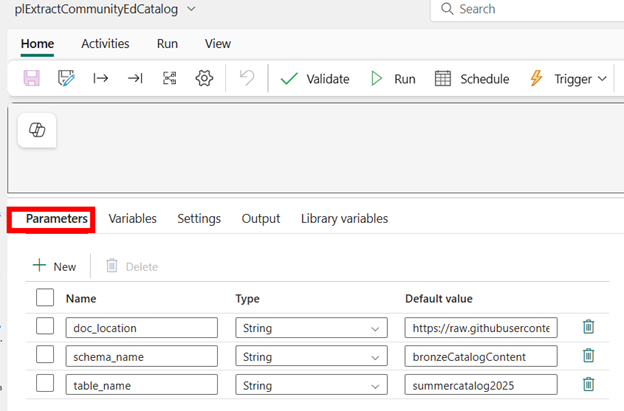Add a New parameter

tap(54, 266)
